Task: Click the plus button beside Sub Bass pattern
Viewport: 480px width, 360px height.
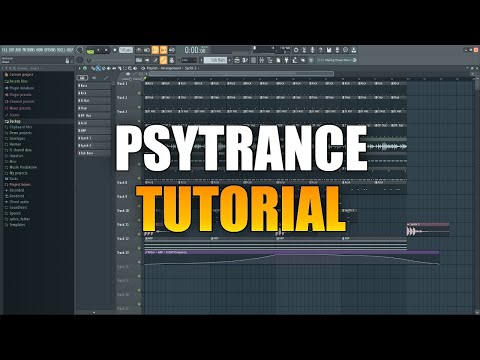Action: pyautogui.click(x=230, y=60)
